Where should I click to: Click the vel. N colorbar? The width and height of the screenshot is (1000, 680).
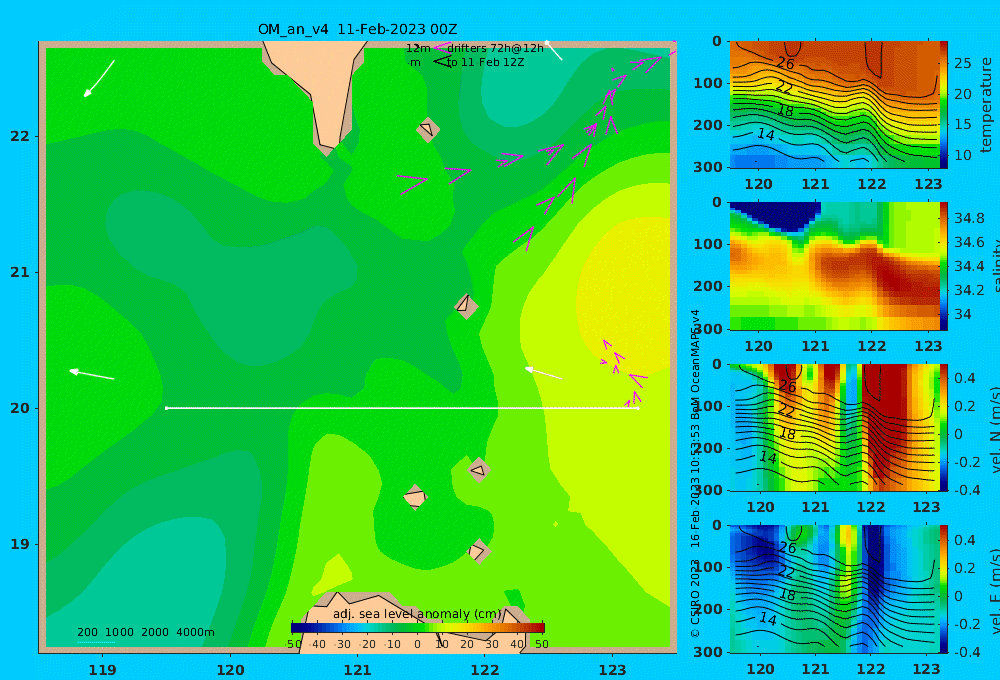pos(944,427)
